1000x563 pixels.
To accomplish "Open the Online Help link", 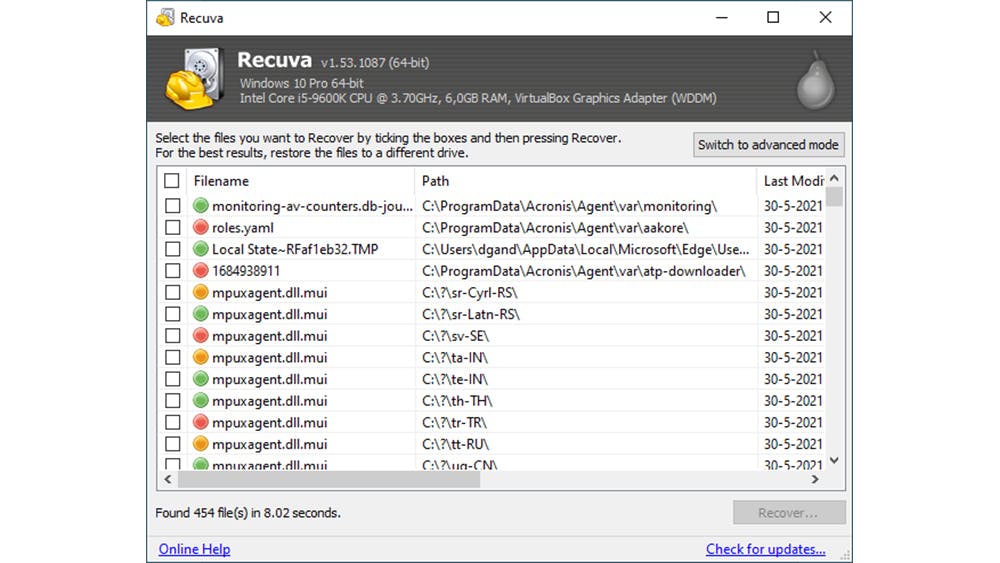I will tap(194, 549).
